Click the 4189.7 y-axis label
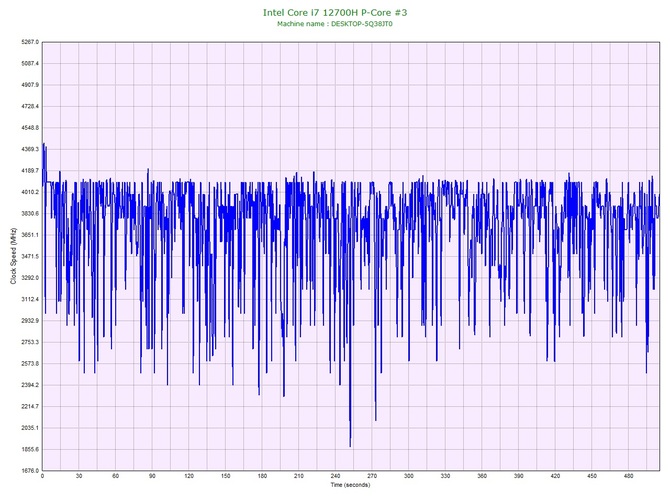The height and width of the screenshot is (502, 670). 30,170
